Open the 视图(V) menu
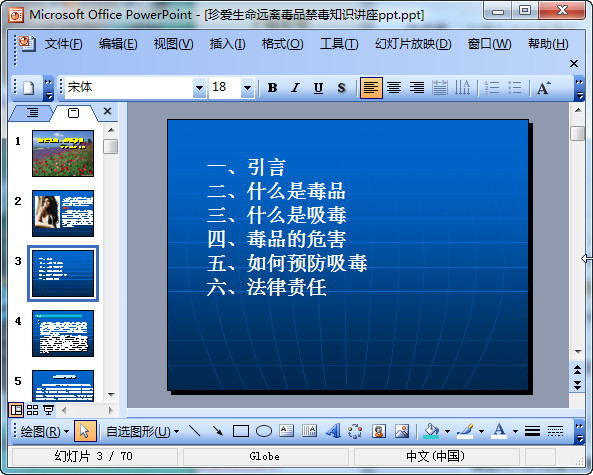The image size is (593, 475). pos(174,44)
